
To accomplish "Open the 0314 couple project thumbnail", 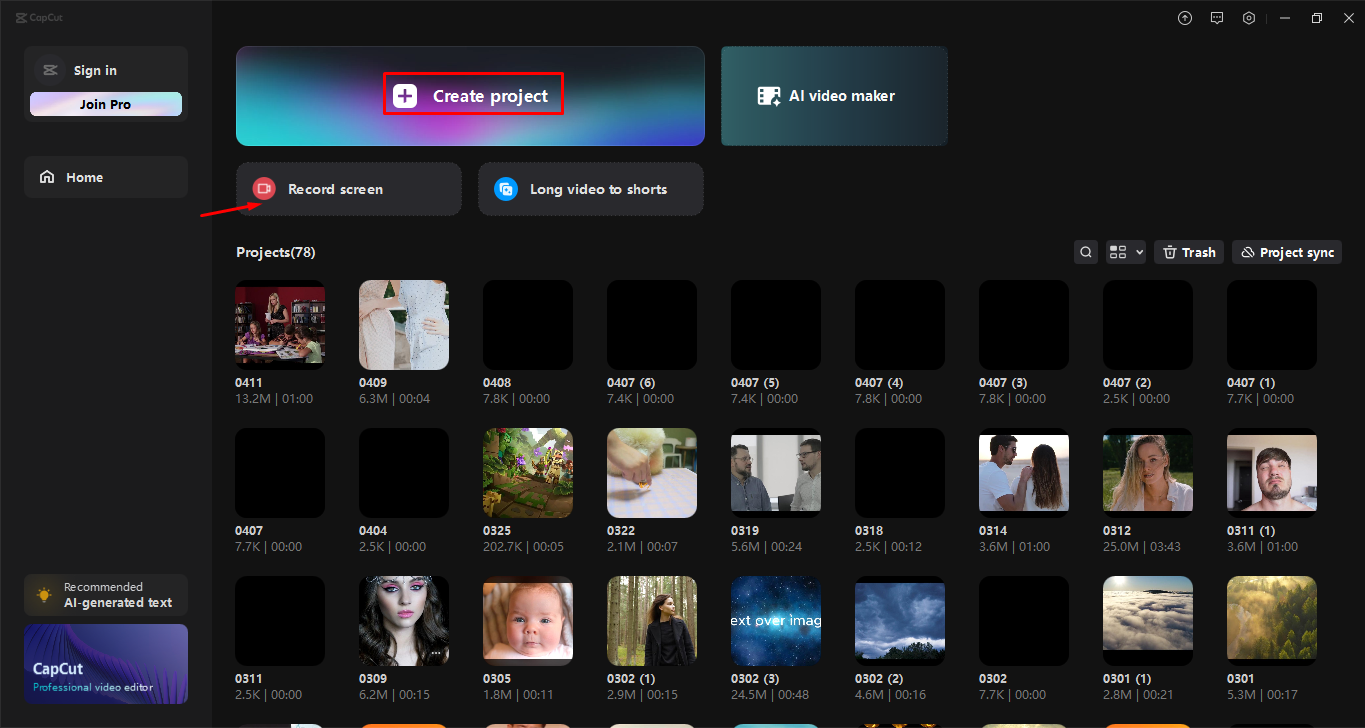I will click(x=1024, y=473).
